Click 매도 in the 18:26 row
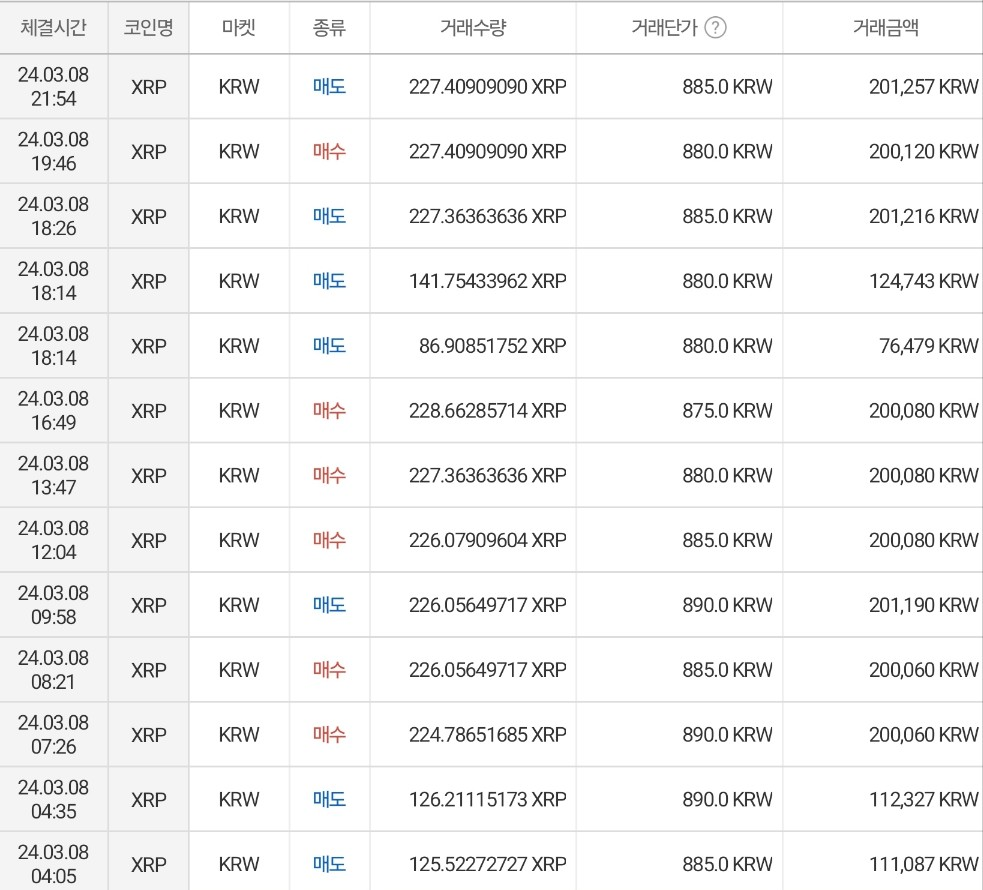Screen dimensions: 983x890 coord(329,216)
